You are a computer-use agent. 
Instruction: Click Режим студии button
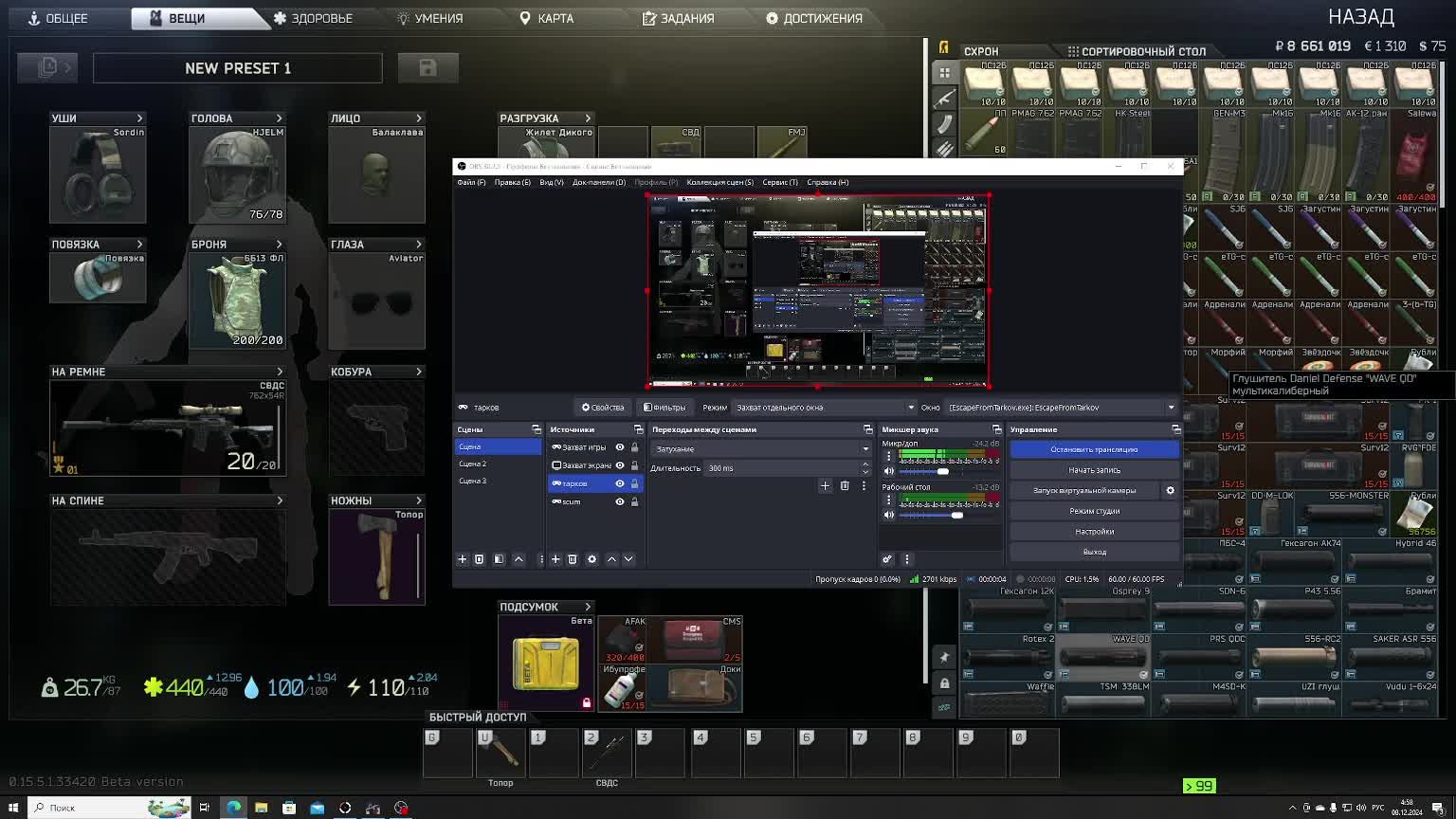[1094, 511]
